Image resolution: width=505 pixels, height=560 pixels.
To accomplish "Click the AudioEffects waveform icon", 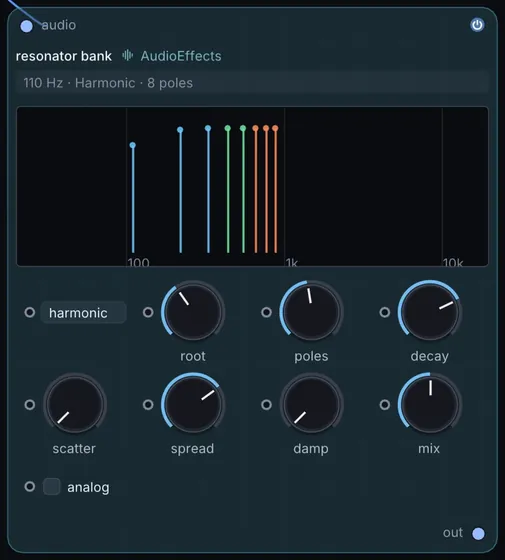I will coord(128,55).
